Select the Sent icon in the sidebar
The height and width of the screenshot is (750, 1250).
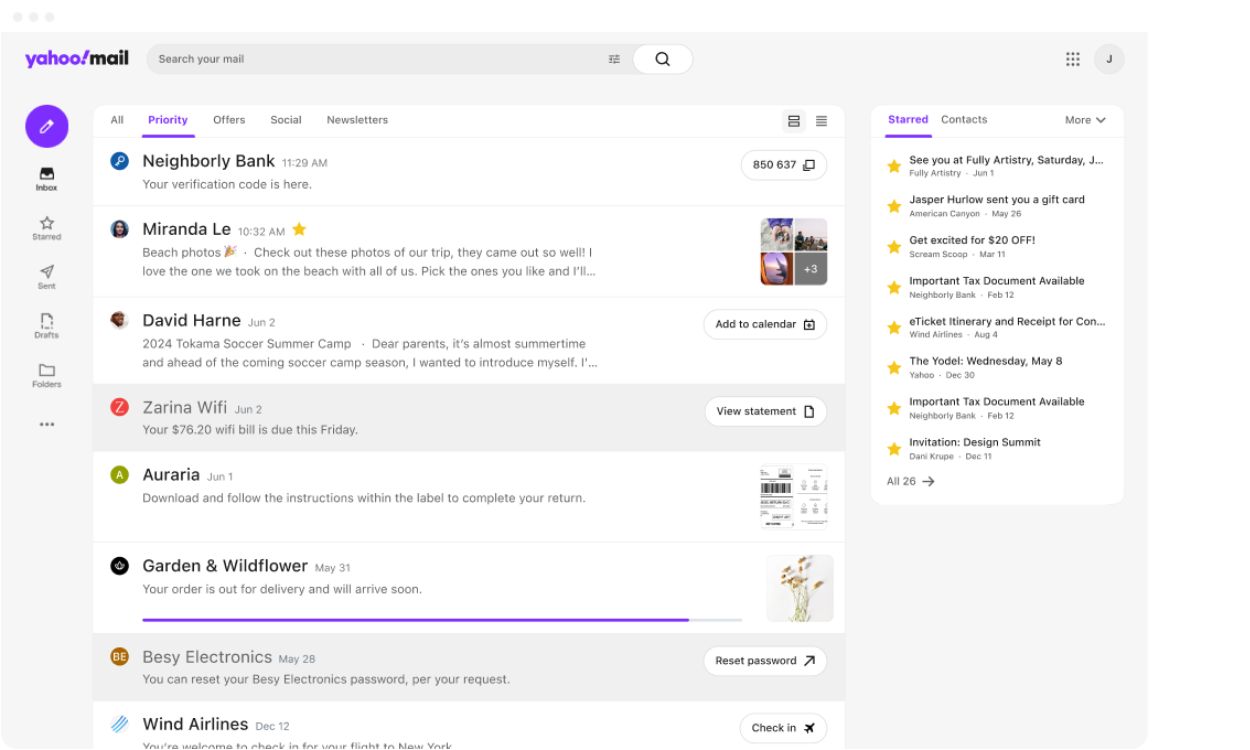(x=46, y=272)
